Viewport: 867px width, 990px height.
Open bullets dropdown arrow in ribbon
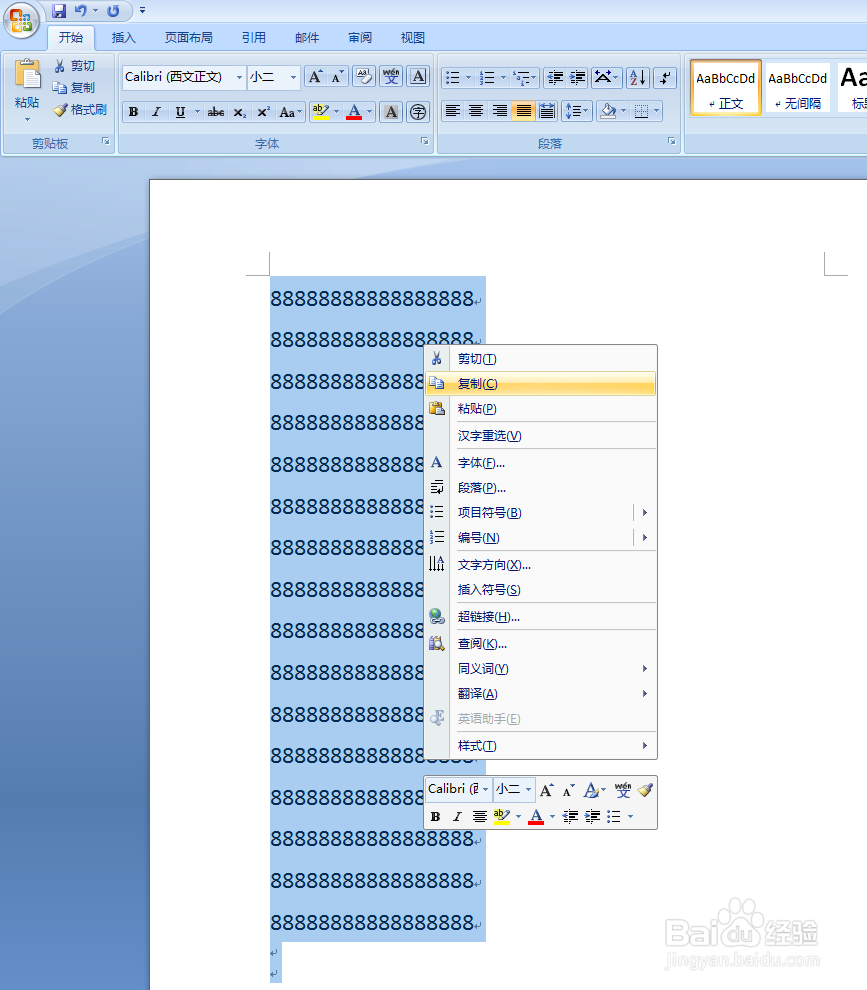[x=468, y=78]
